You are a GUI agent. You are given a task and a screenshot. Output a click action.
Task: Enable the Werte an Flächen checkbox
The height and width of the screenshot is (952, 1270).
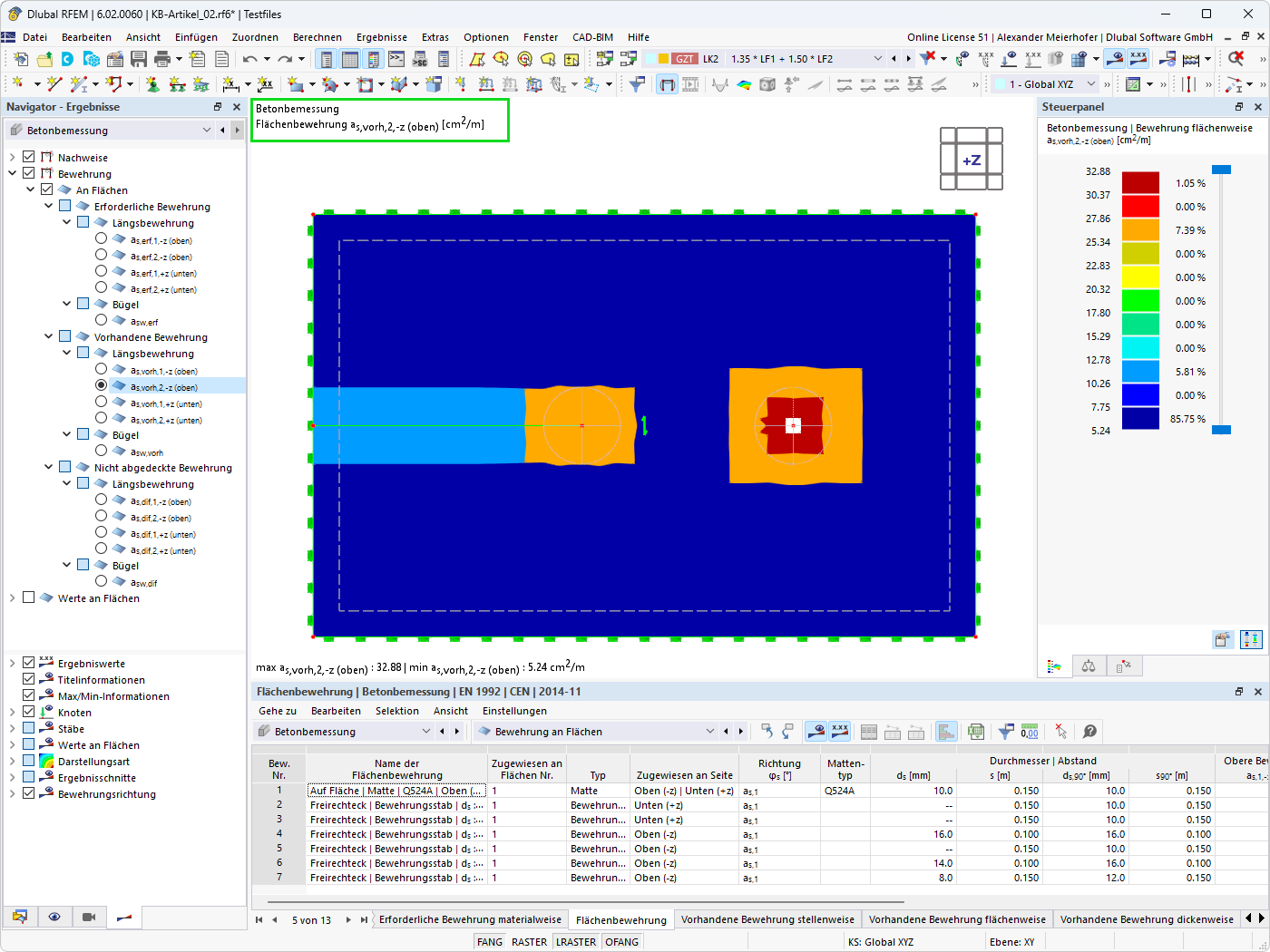29,598
